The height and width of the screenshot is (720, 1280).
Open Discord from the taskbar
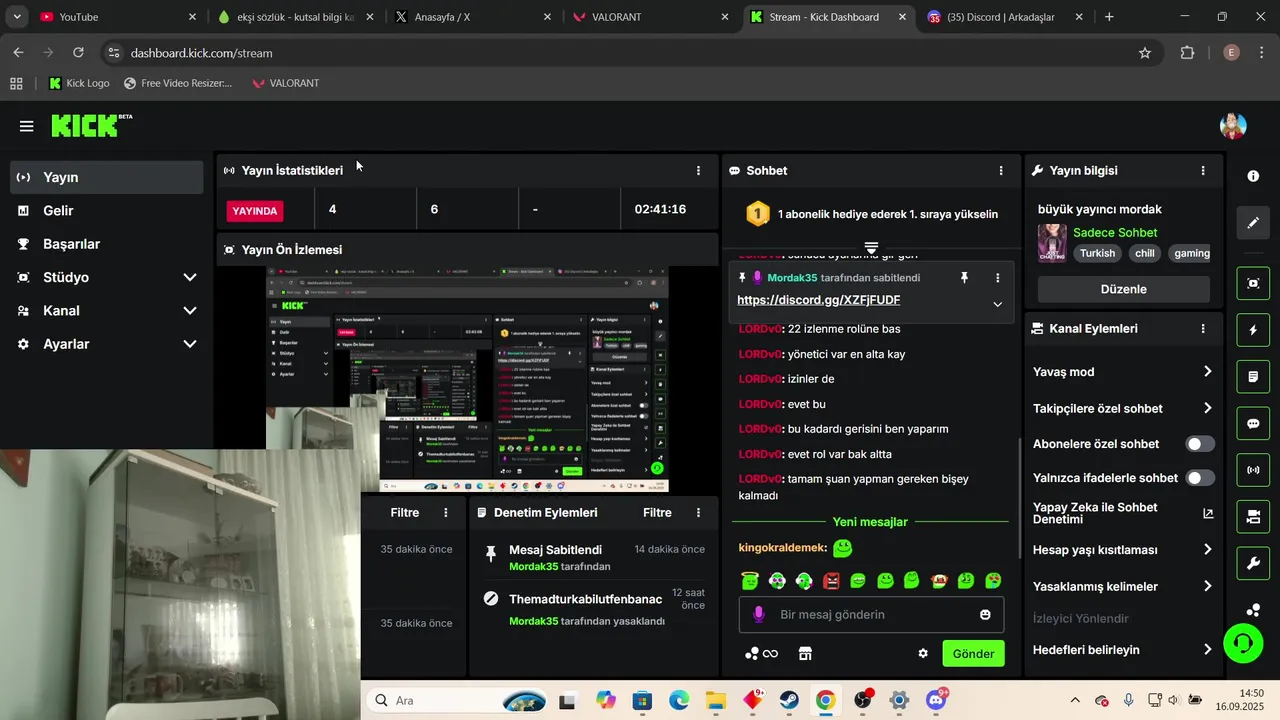(936, 700)
